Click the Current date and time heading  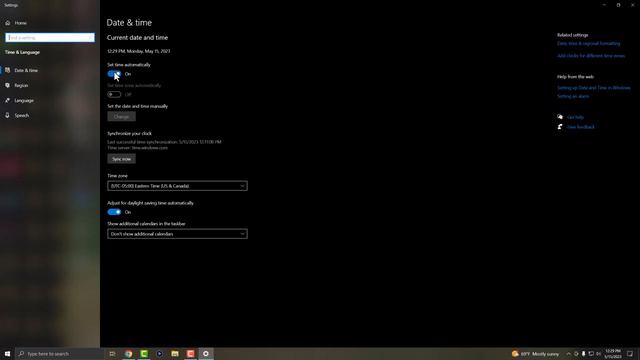138,38
